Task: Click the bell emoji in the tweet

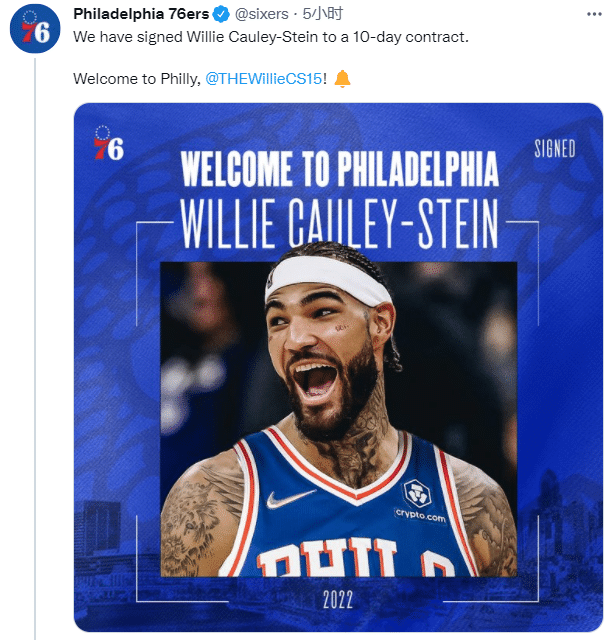Action: [x=343, y=79]
